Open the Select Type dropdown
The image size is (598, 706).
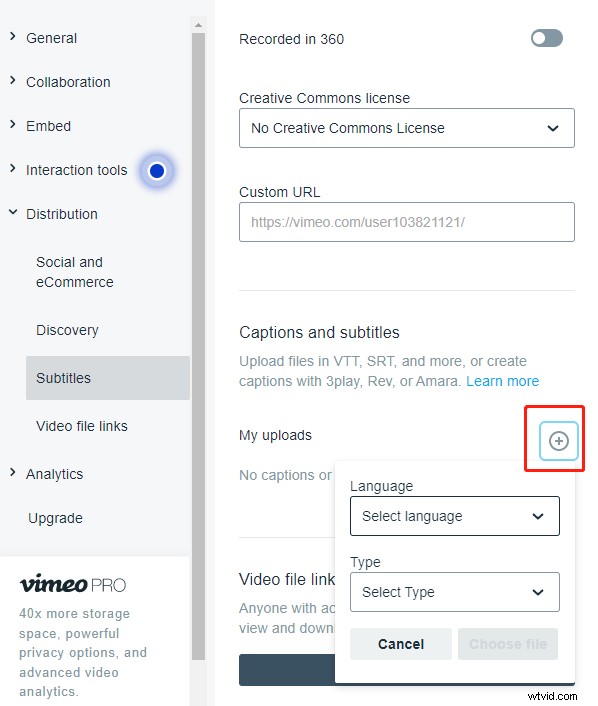click(x=455, y=592)
